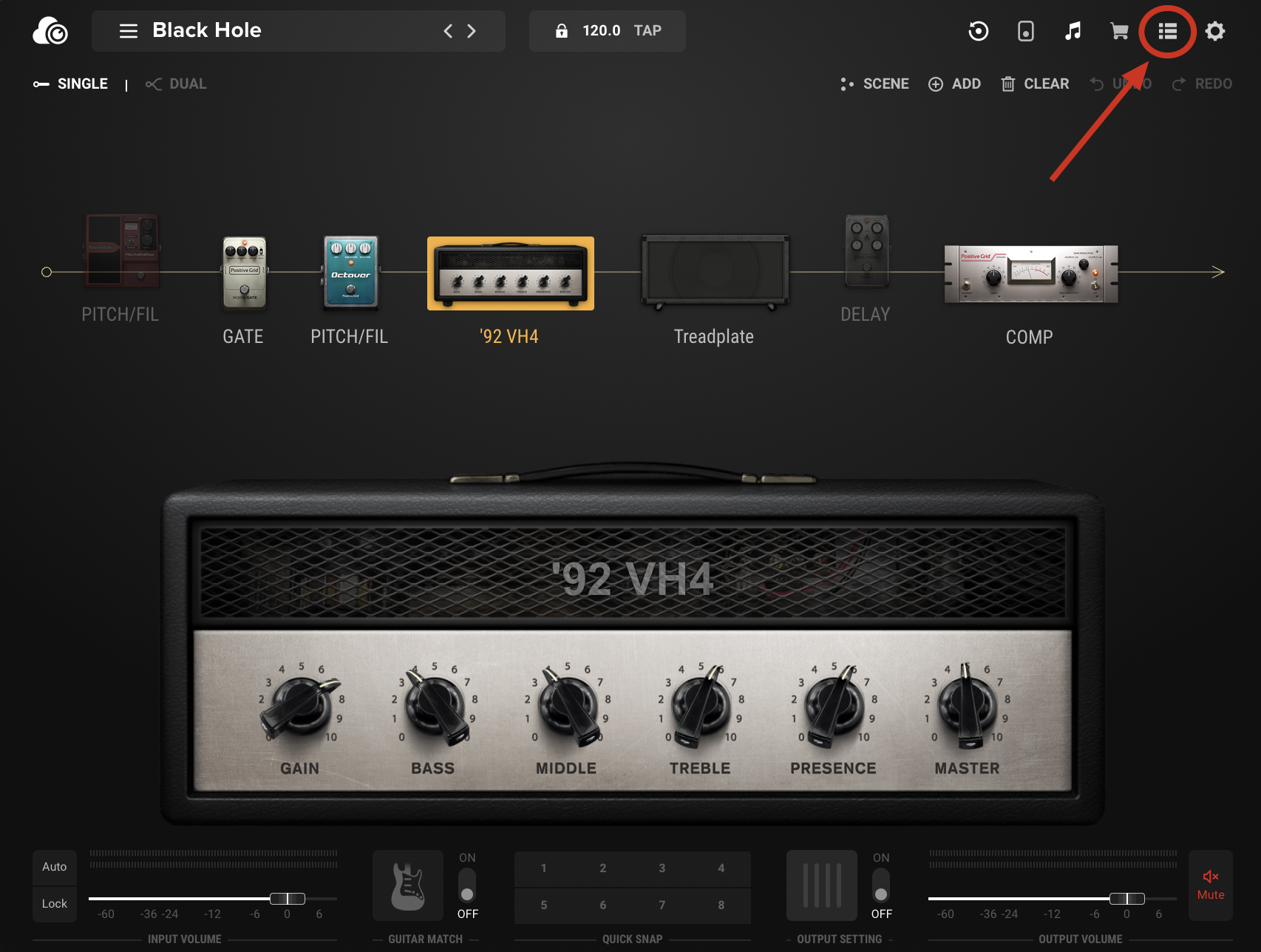
Task: Open the list view icon
Action: tap(1168, 31)
